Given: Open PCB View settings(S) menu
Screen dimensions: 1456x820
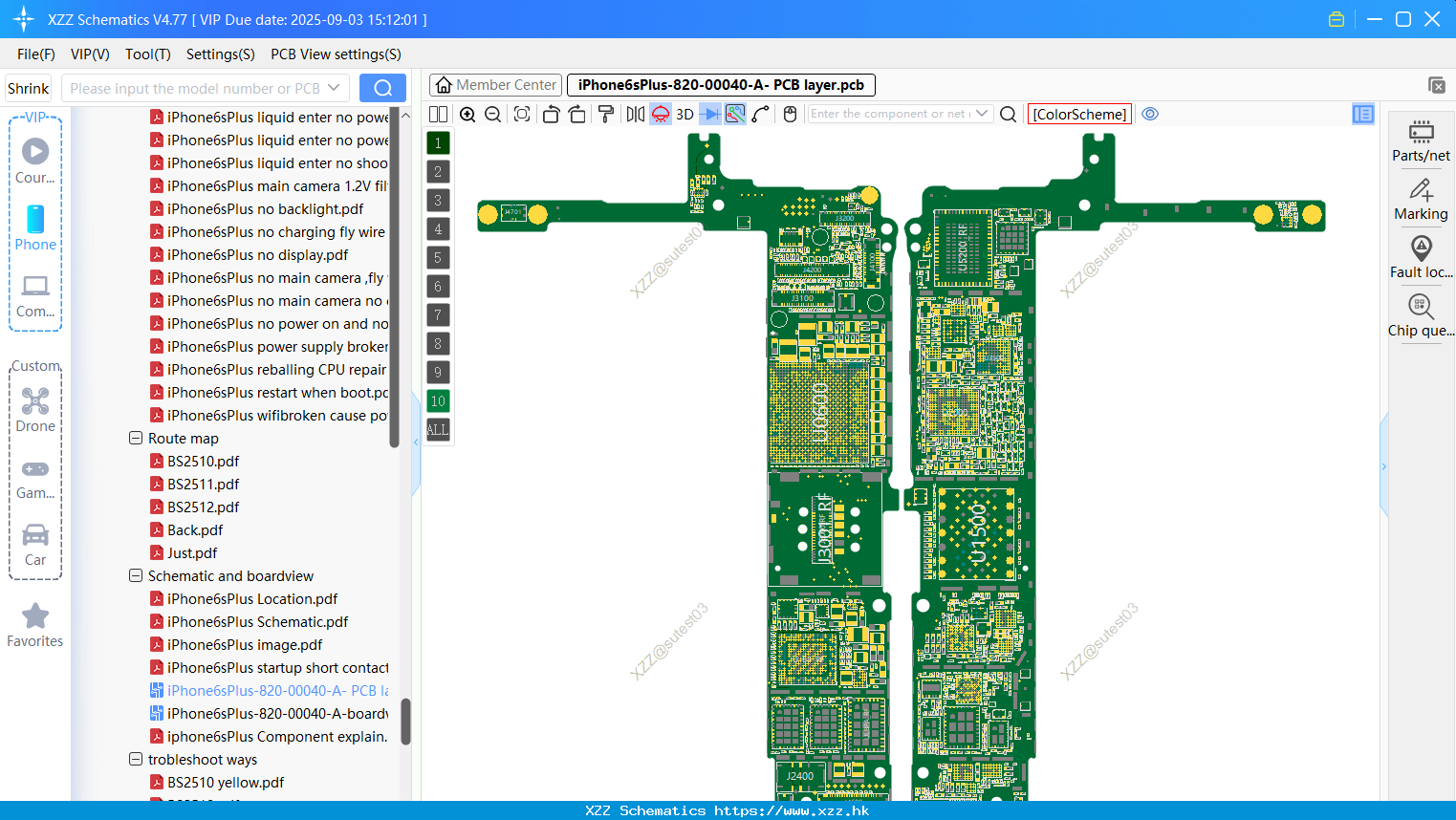Looking at the screenshot, I should click(336, 54).
